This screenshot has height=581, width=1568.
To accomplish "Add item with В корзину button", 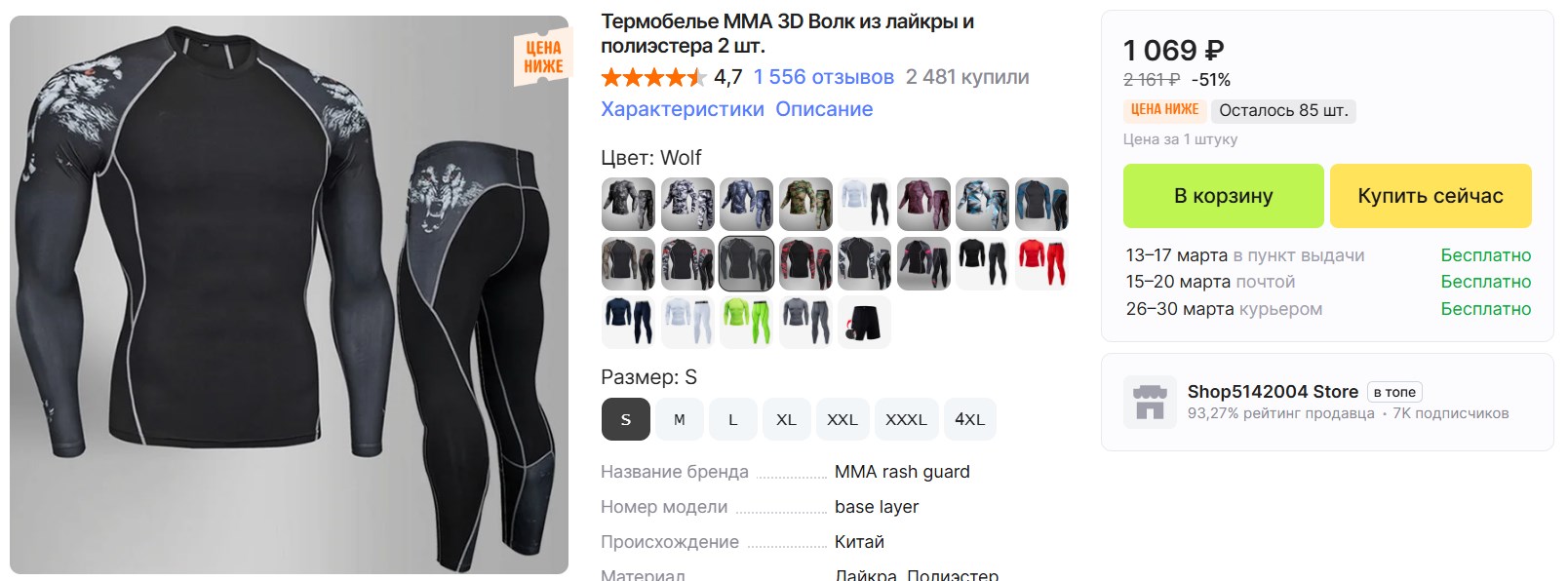I will (x=1223, y=196).
